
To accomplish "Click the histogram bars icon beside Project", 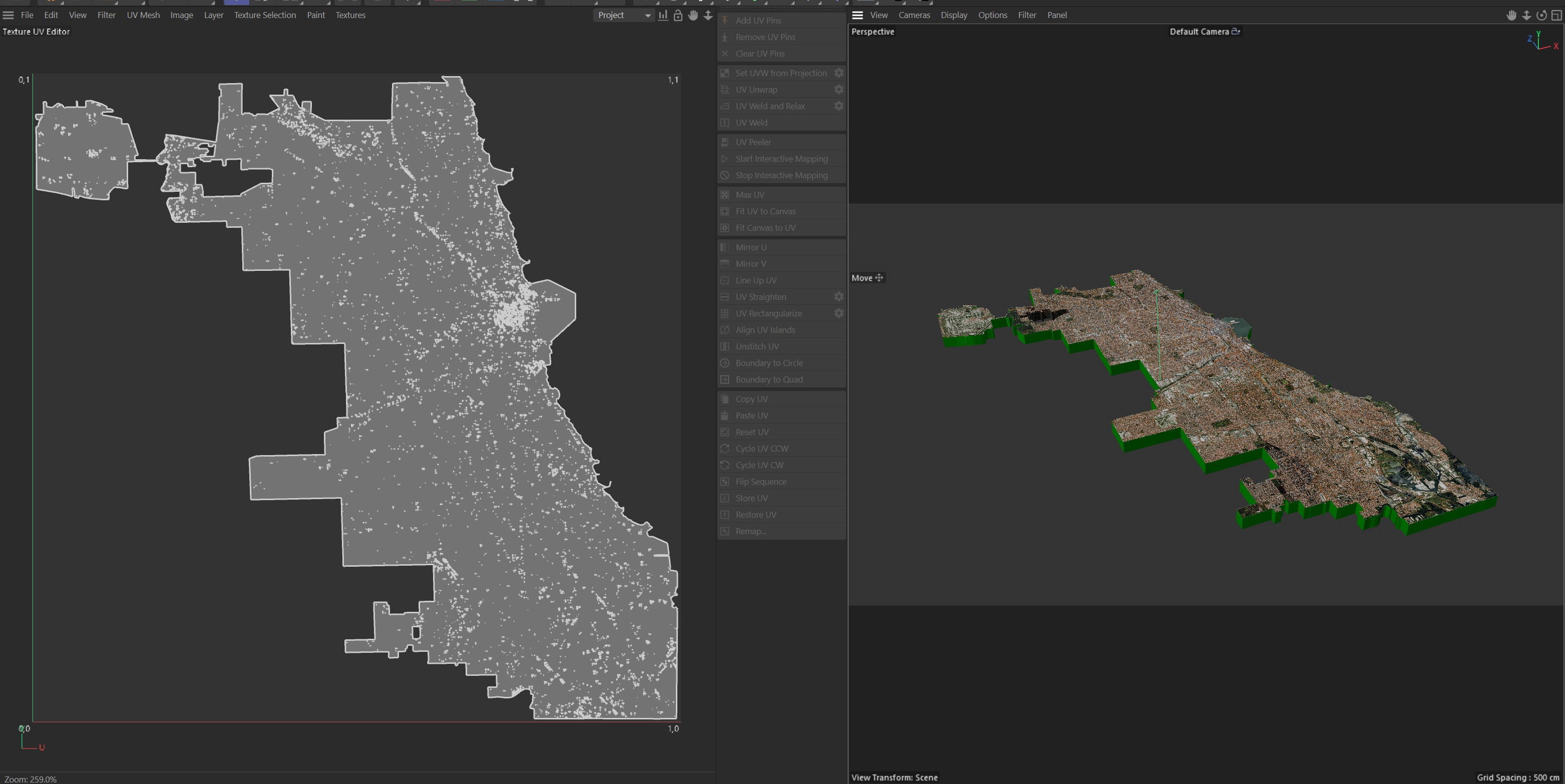I will pos(663,15).
